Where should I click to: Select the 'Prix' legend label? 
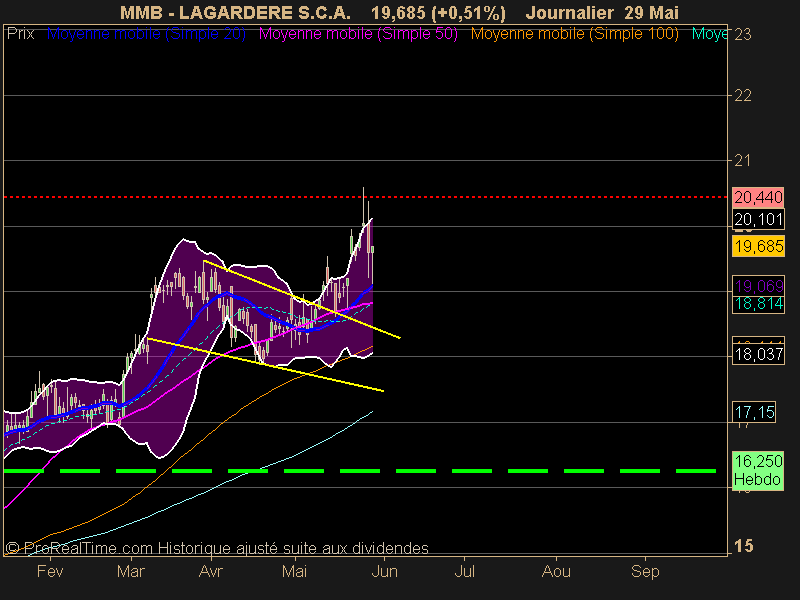tap(21, 34)
